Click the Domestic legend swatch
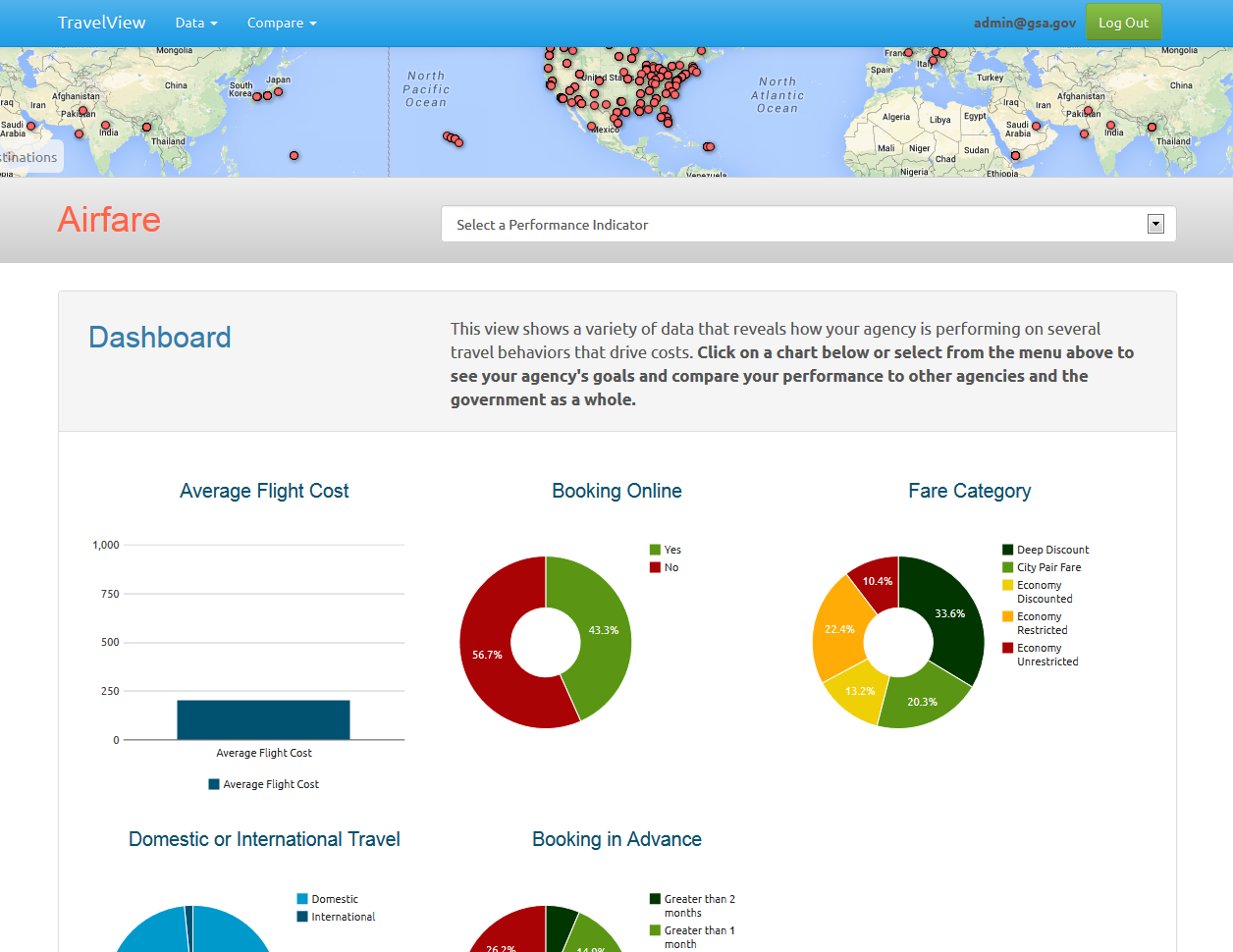Screen dimensions: 1233x952 302,899
